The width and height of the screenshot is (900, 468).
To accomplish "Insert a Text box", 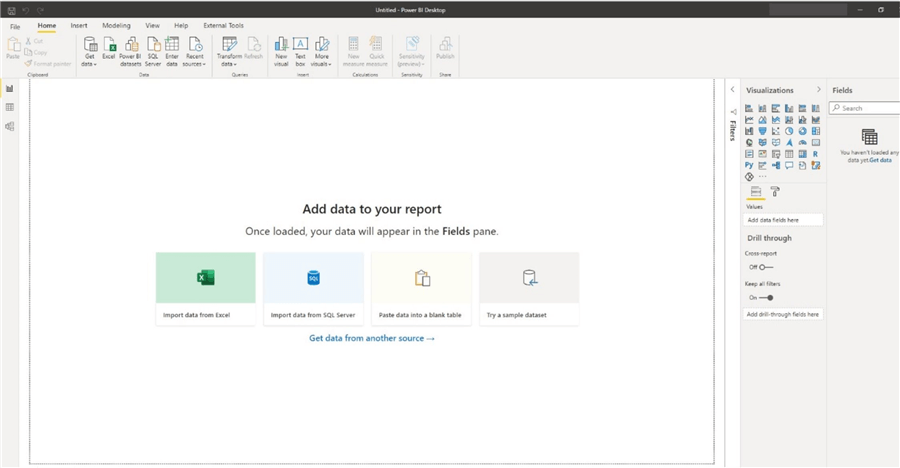I will coord(300,50).
